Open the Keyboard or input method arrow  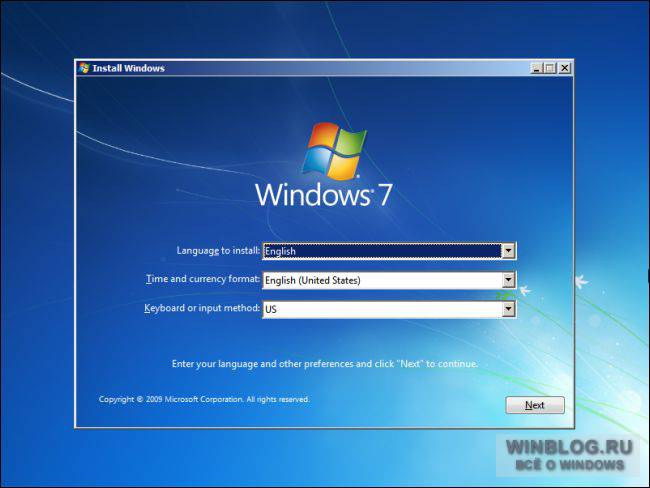(508, 309)
